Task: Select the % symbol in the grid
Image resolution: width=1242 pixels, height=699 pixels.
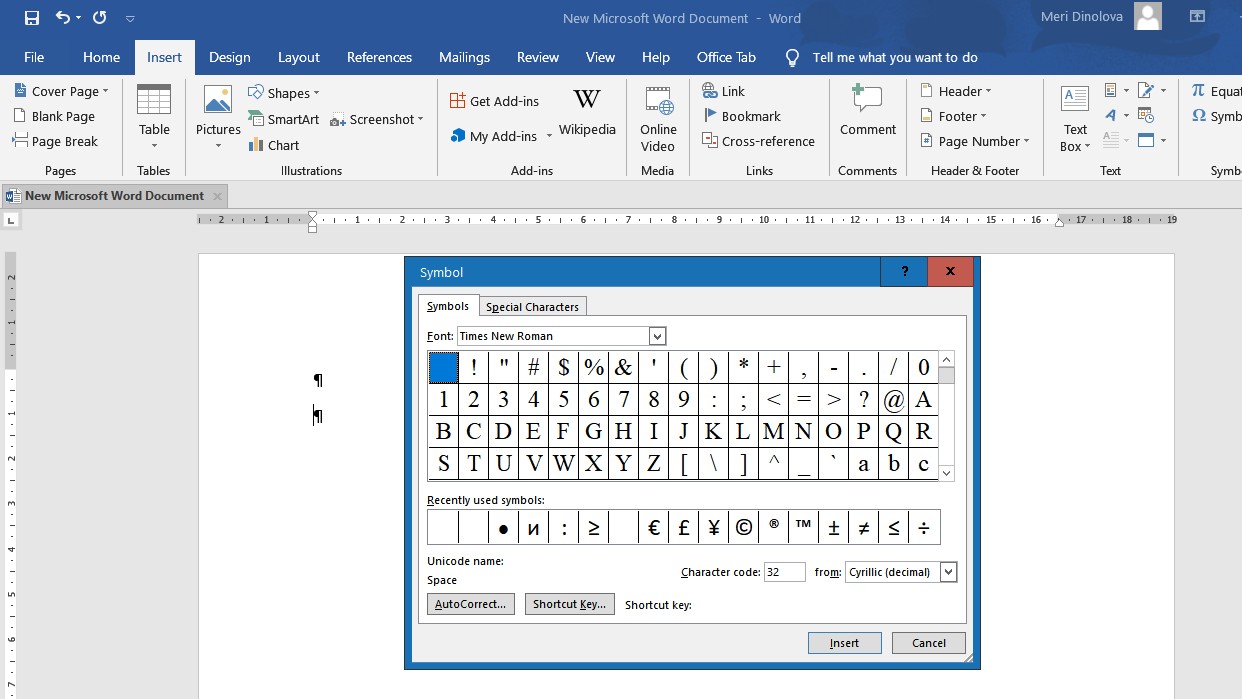Action: 593,368
